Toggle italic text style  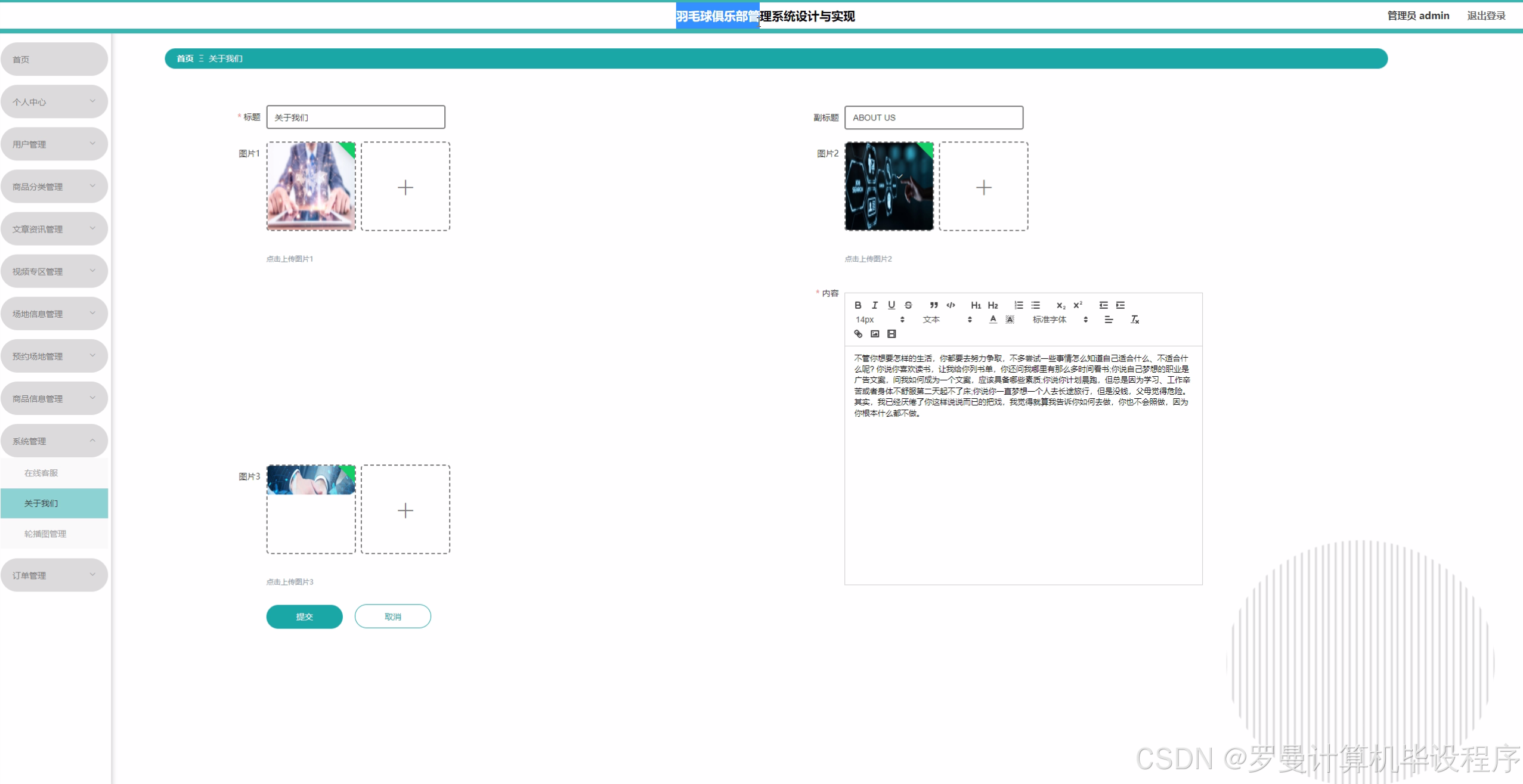point(875,305)
